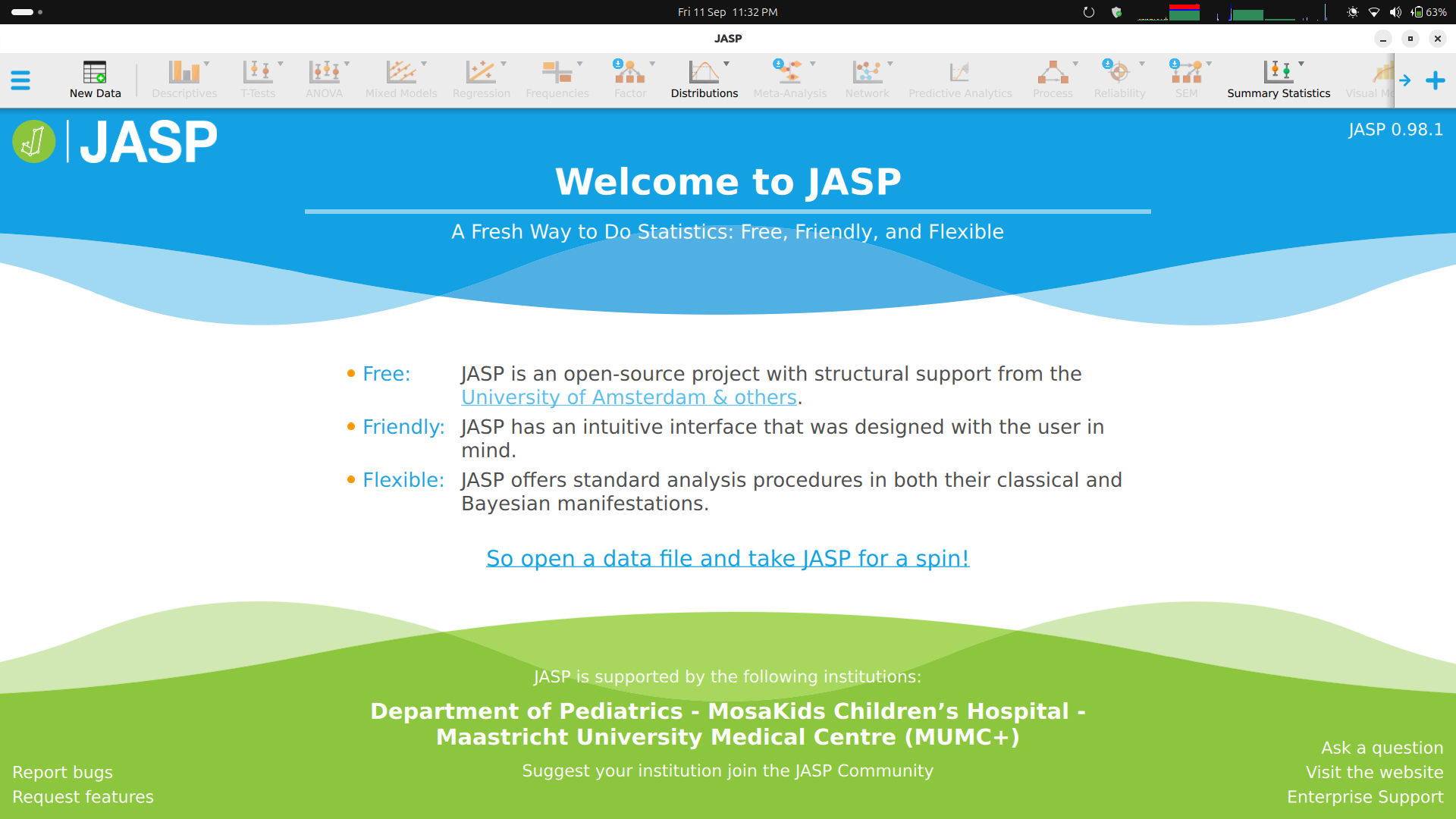Click the Enterprise Support link

tap(1365, 797)
